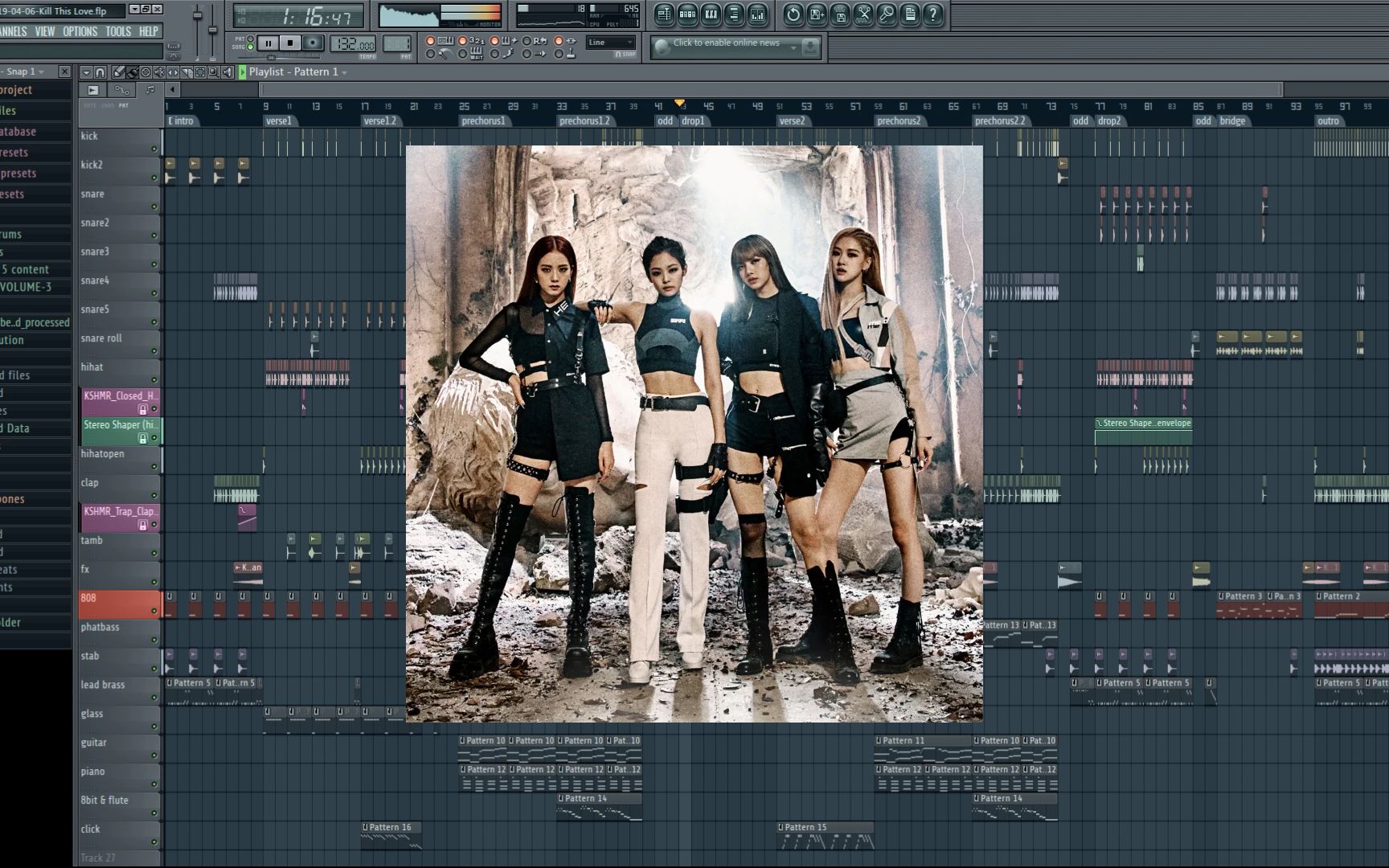Switch to Song mode (SONG)
The height and width of the screenshot is (868, 1389).
pos(250,47)
